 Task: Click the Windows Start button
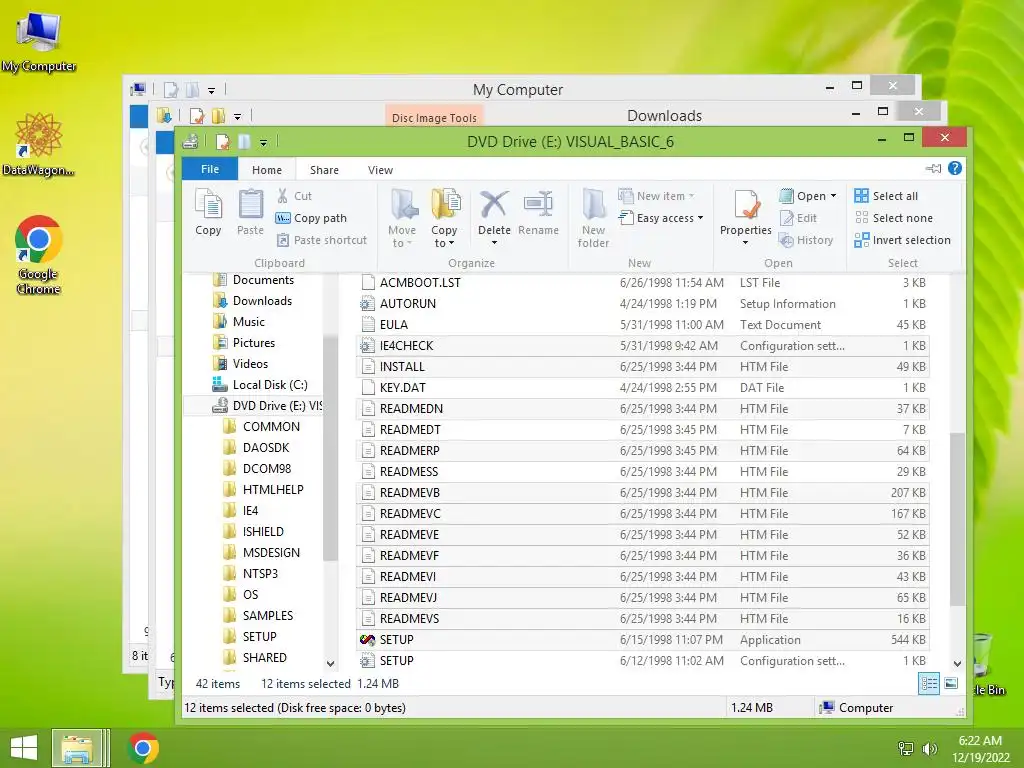(24, 748)
